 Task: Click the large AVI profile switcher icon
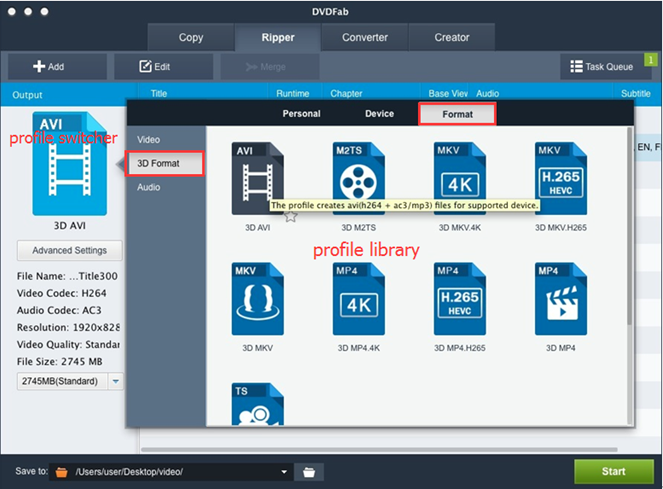click(x=70, y=164)
